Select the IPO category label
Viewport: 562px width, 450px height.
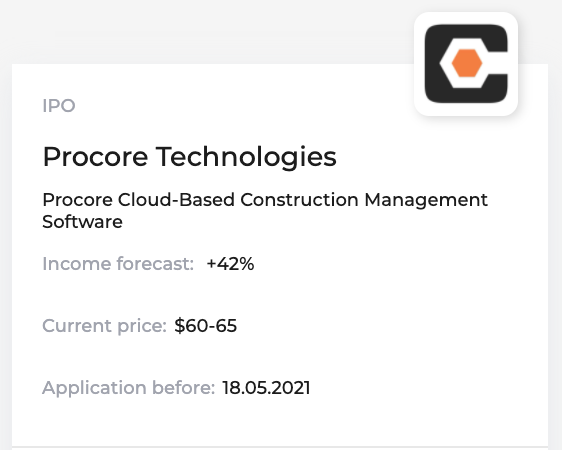(x=59, y=106)
